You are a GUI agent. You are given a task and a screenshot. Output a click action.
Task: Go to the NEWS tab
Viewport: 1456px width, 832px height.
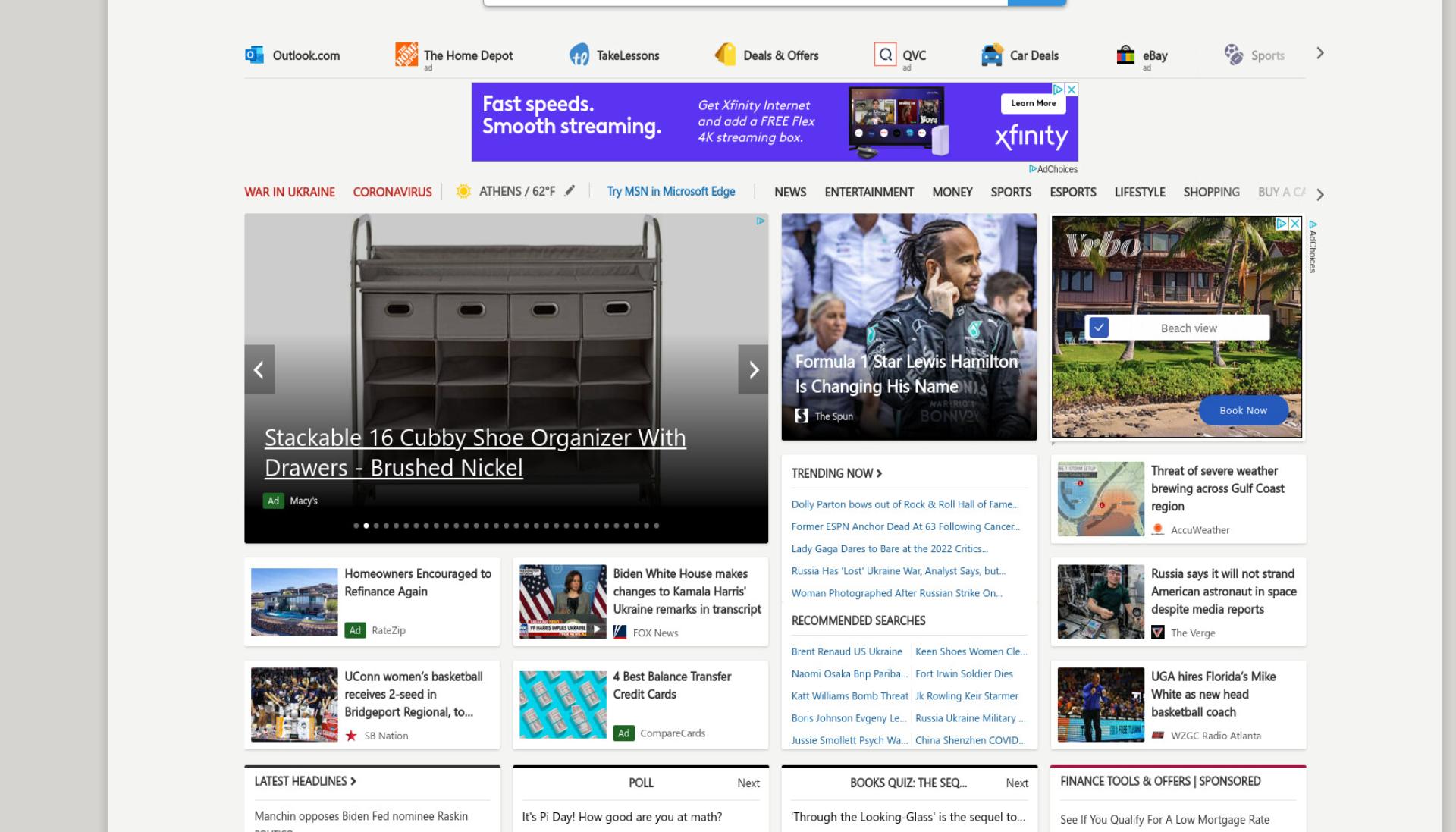point(790,192)
